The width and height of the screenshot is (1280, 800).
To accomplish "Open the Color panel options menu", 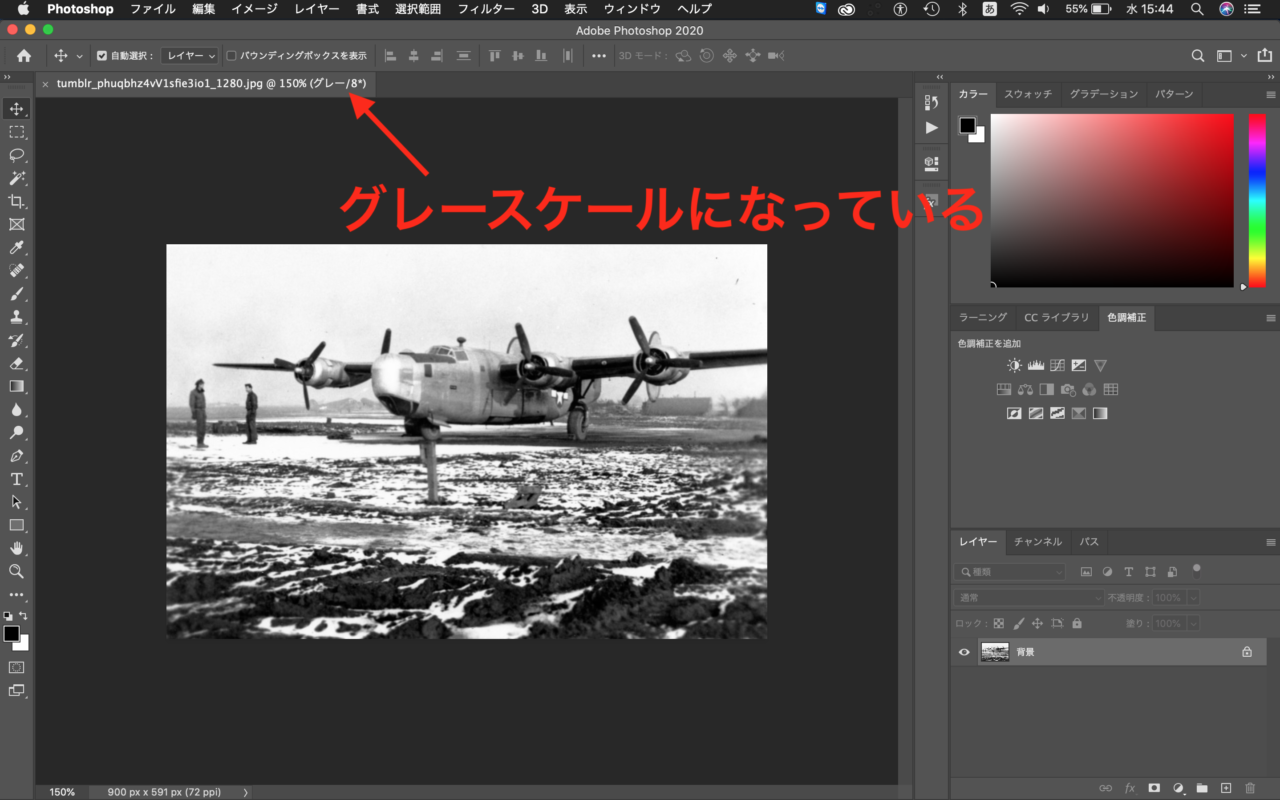I will coord(1271,94).
